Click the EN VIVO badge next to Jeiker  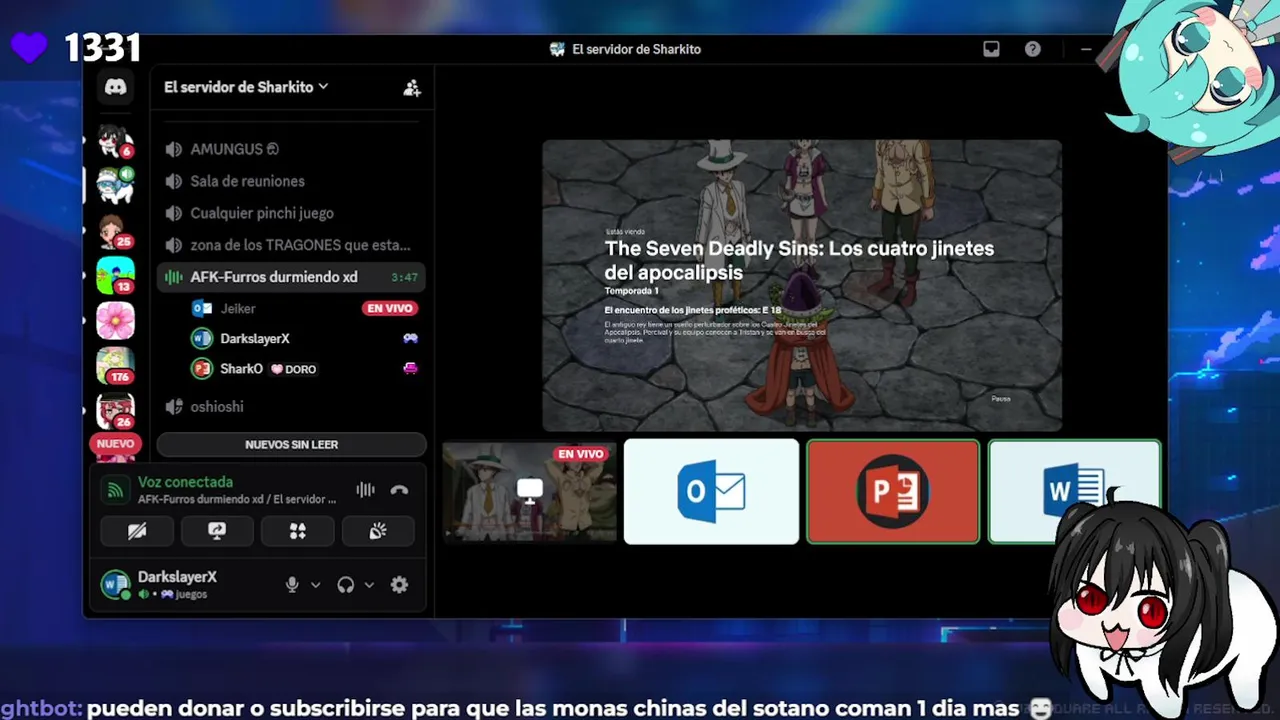390,309
